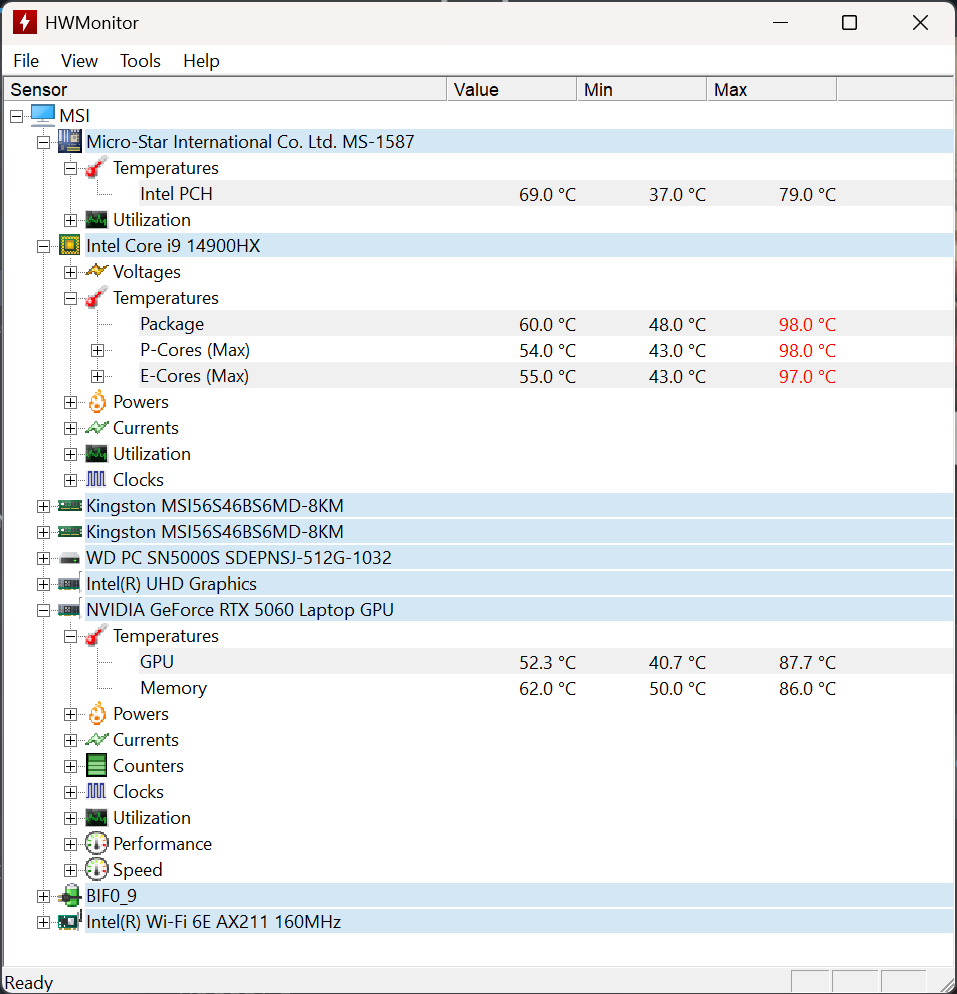The width and height of the screenshot is (957, 994).
Task: Click the battery icon beside BIF0_9
Action: (x=70, y=896)
